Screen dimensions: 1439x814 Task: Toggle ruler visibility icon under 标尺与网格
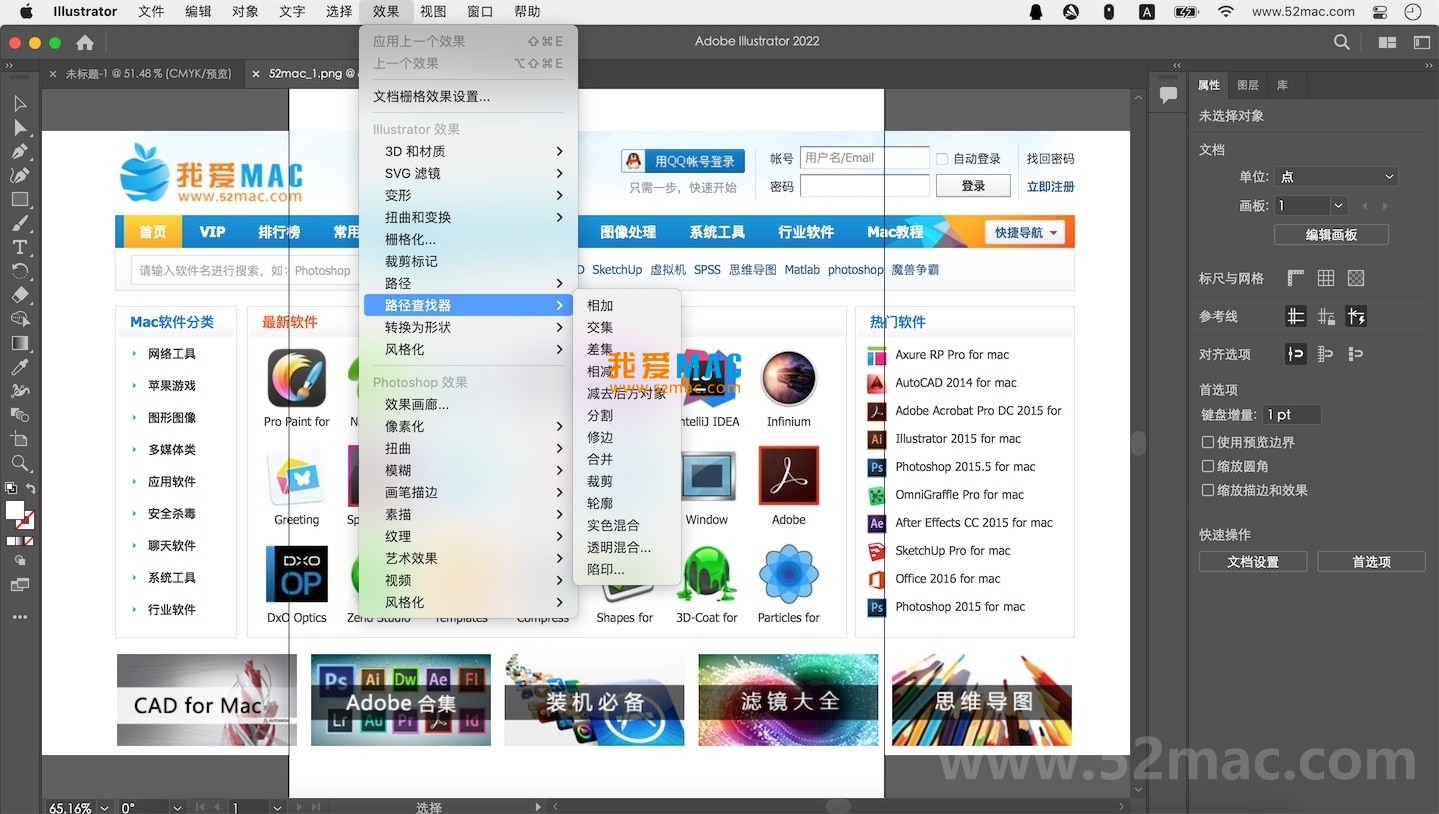coord(1296,278)
